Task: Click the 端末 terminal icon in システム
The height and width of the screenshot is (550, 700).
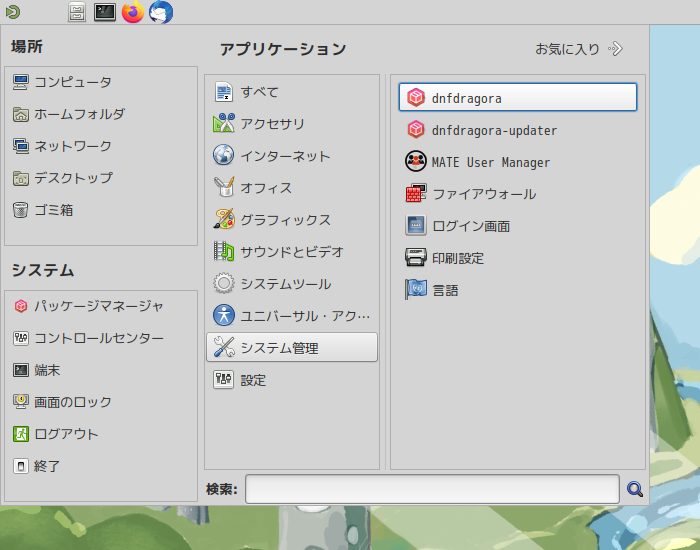Action: click(x=21, y=370)
